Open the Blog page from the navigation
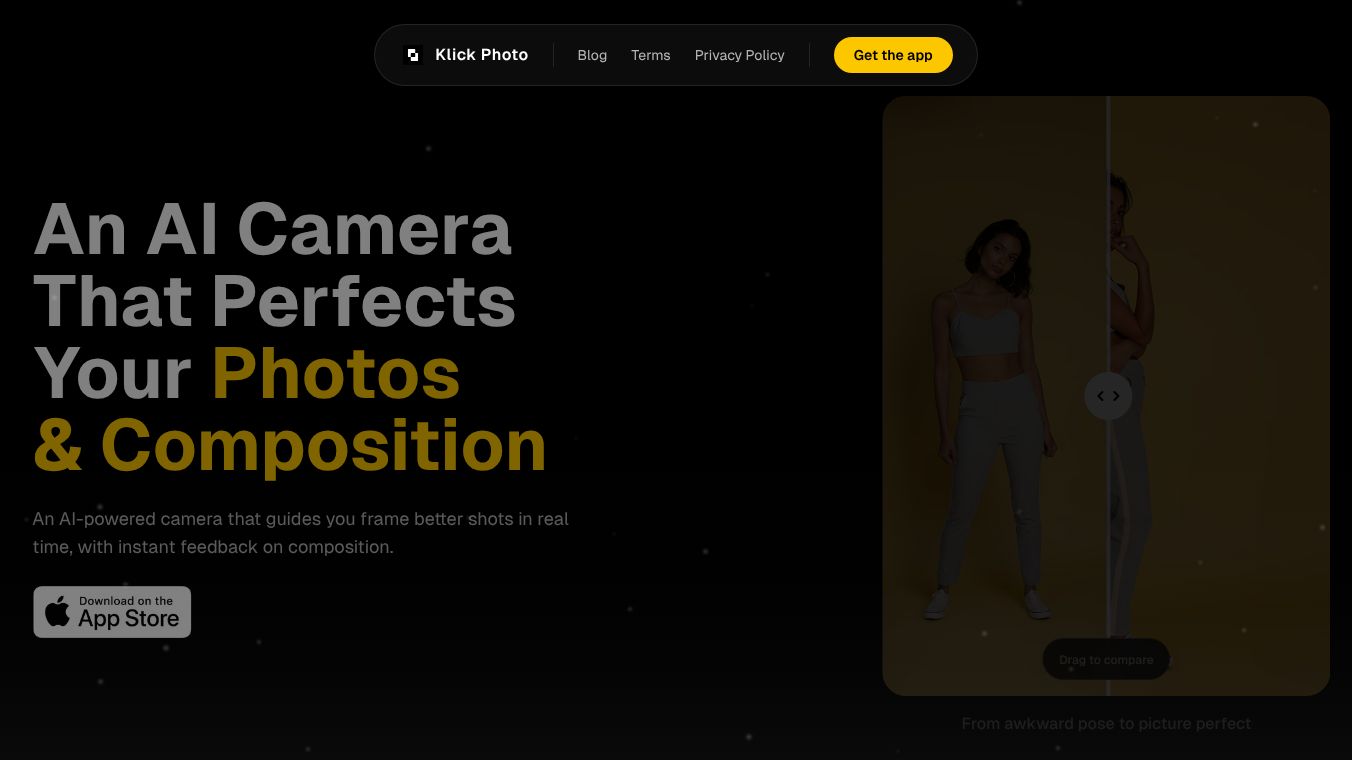This screenshot has width=1352, height=760. 592,55
